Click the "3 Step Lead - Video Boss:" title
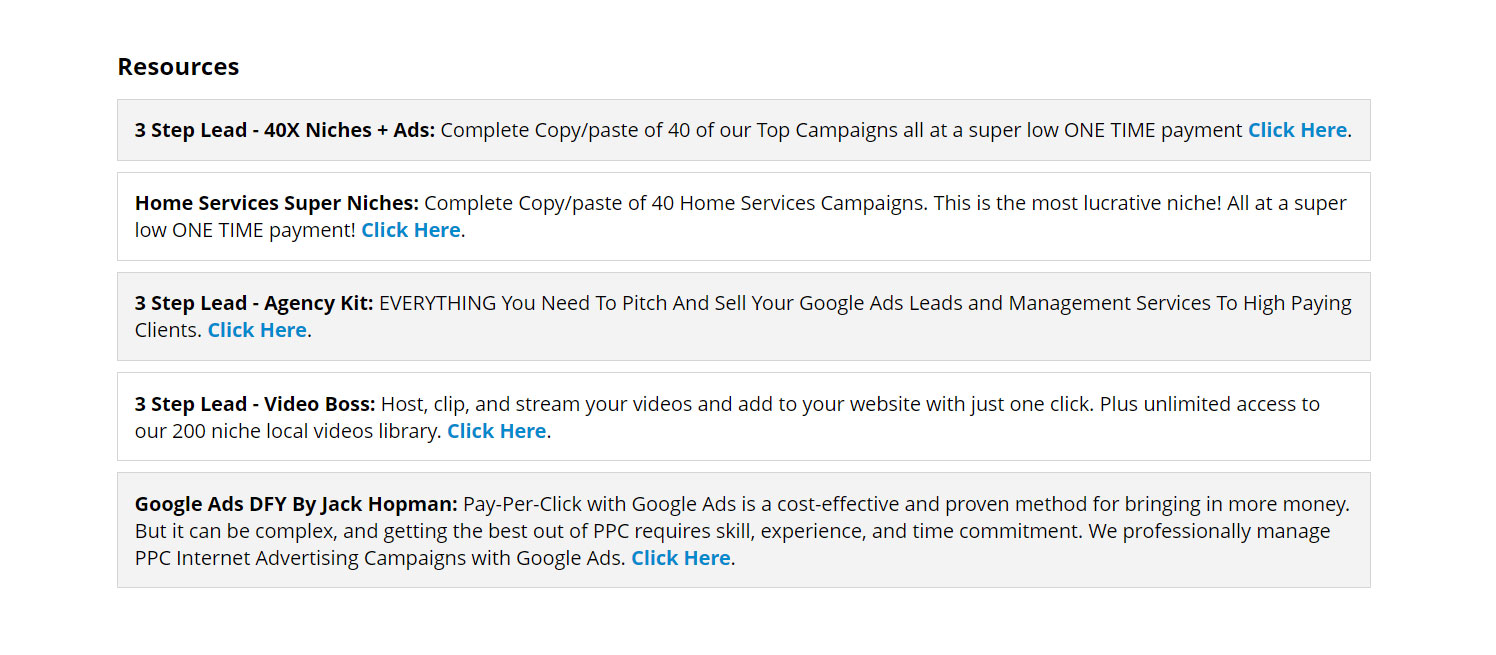The width and height of the screenshot is (1496, 655). click(x=255, y=404)
